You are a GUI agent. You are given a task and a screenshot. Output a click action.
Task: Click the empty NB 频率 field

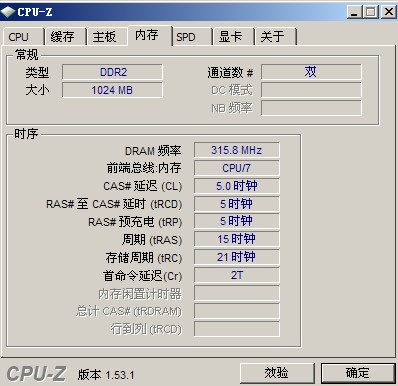pyautogui.click(x=311, y=108)
